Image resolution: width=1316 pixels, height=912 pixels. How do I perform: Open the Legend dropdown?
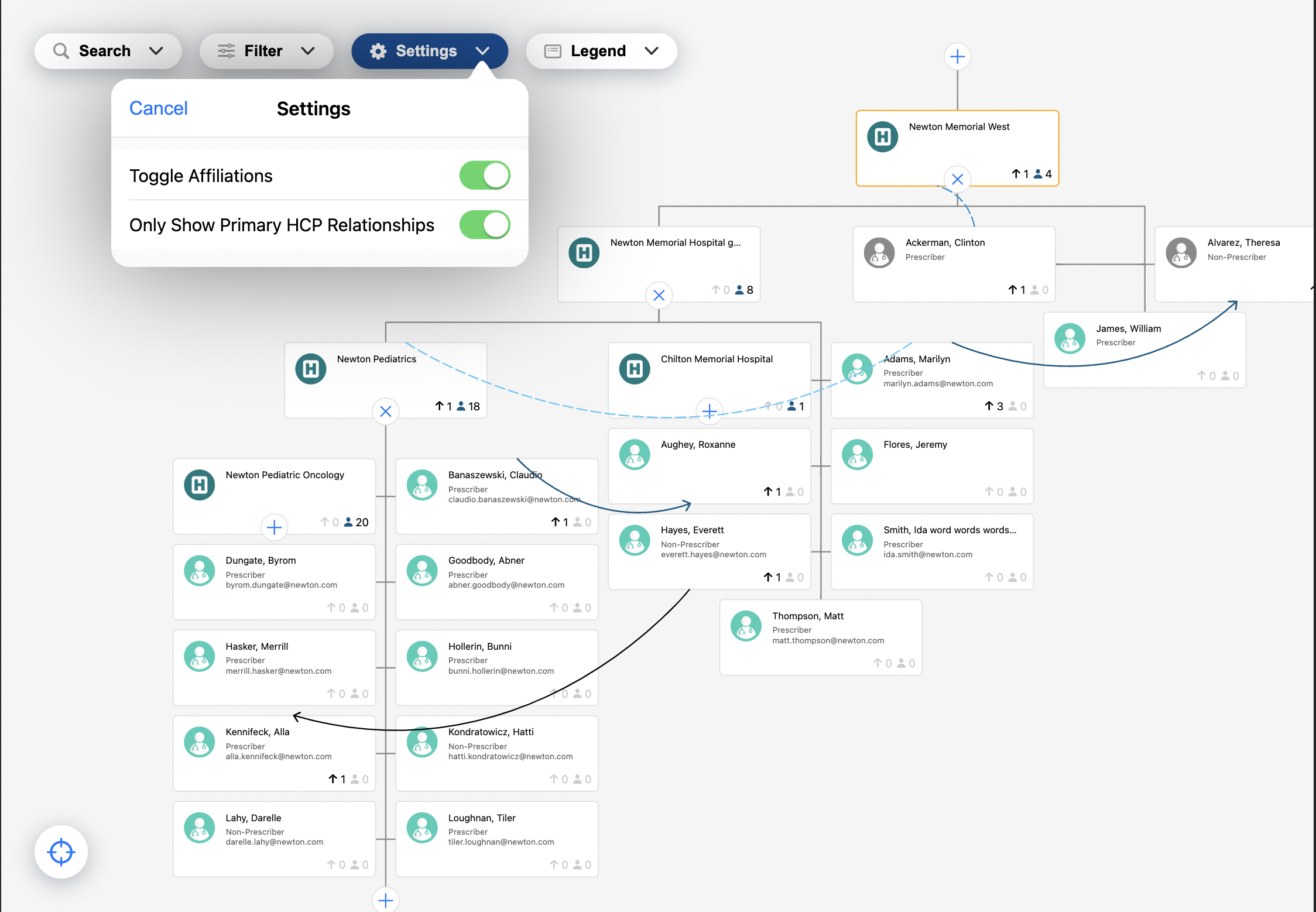coord(651,51)
